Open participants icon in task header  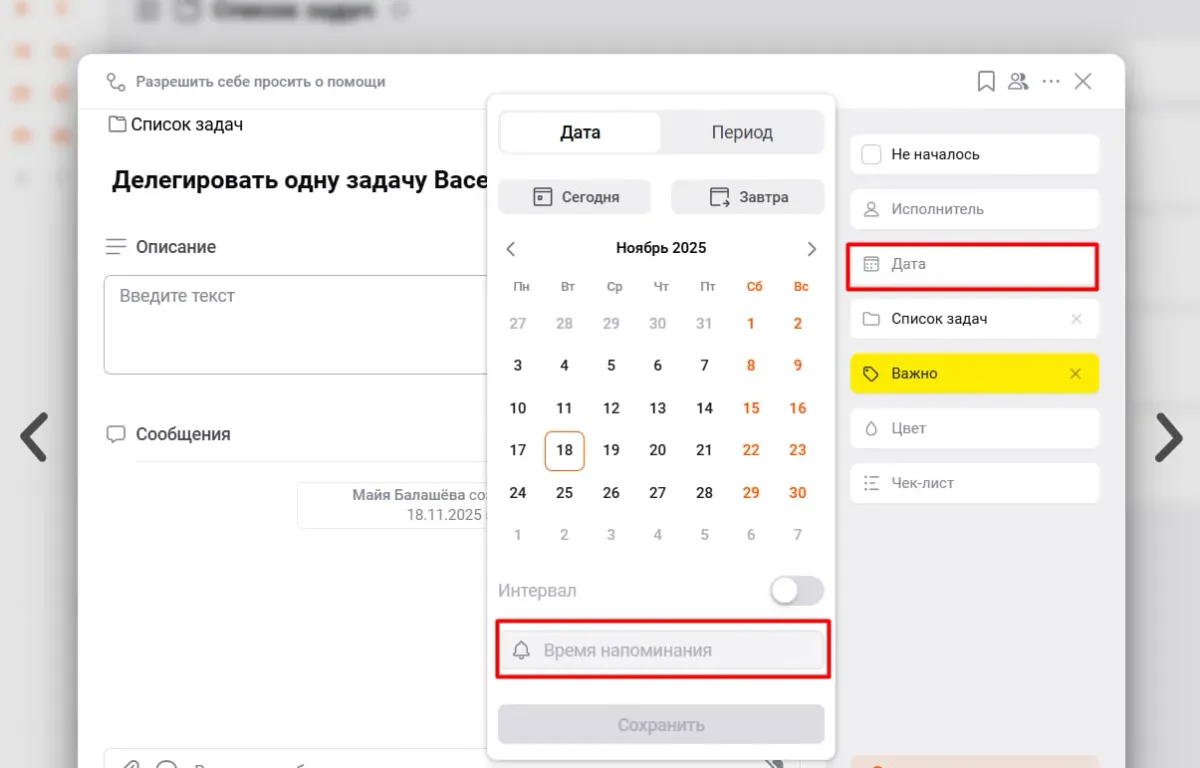click(1018, 82)
